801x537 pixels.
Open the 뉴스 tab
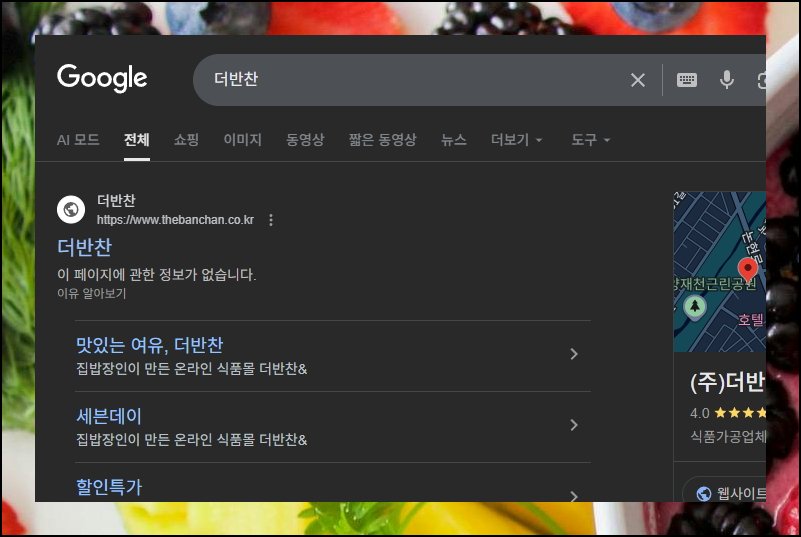pyautogui.click(x=454, y=139)
